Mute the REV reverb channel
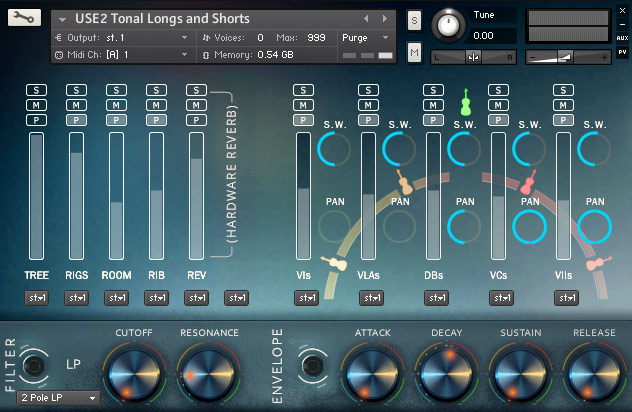 (x=196, y=105)
